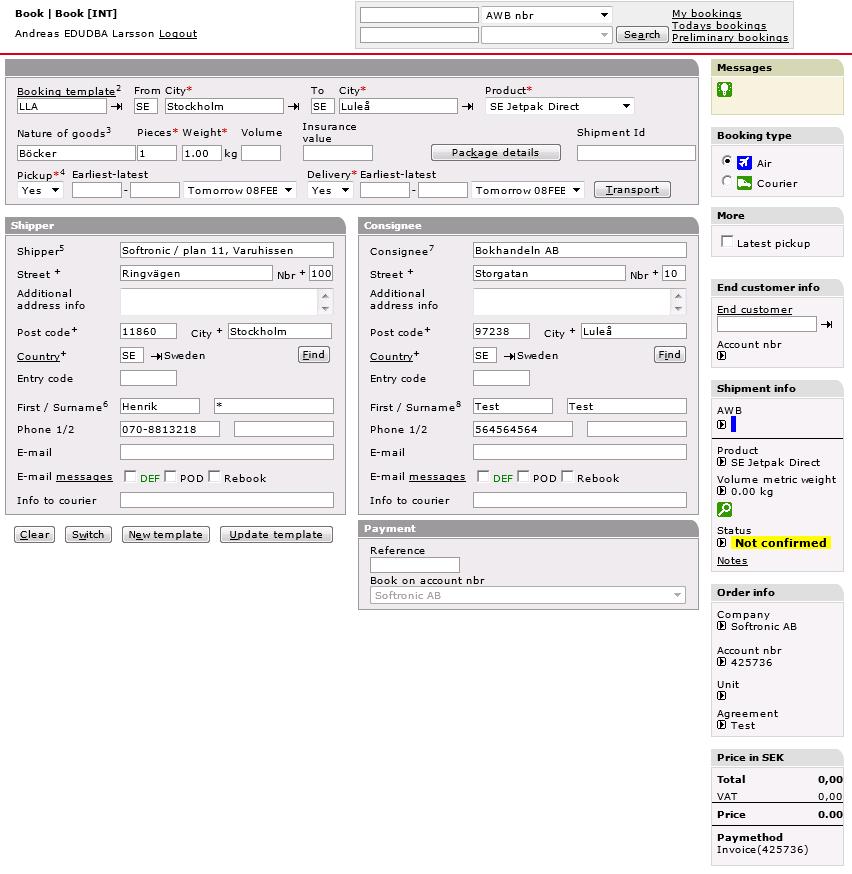
Task: Click the Logout link
Action: pyautogui.click(x=178, y=33)
